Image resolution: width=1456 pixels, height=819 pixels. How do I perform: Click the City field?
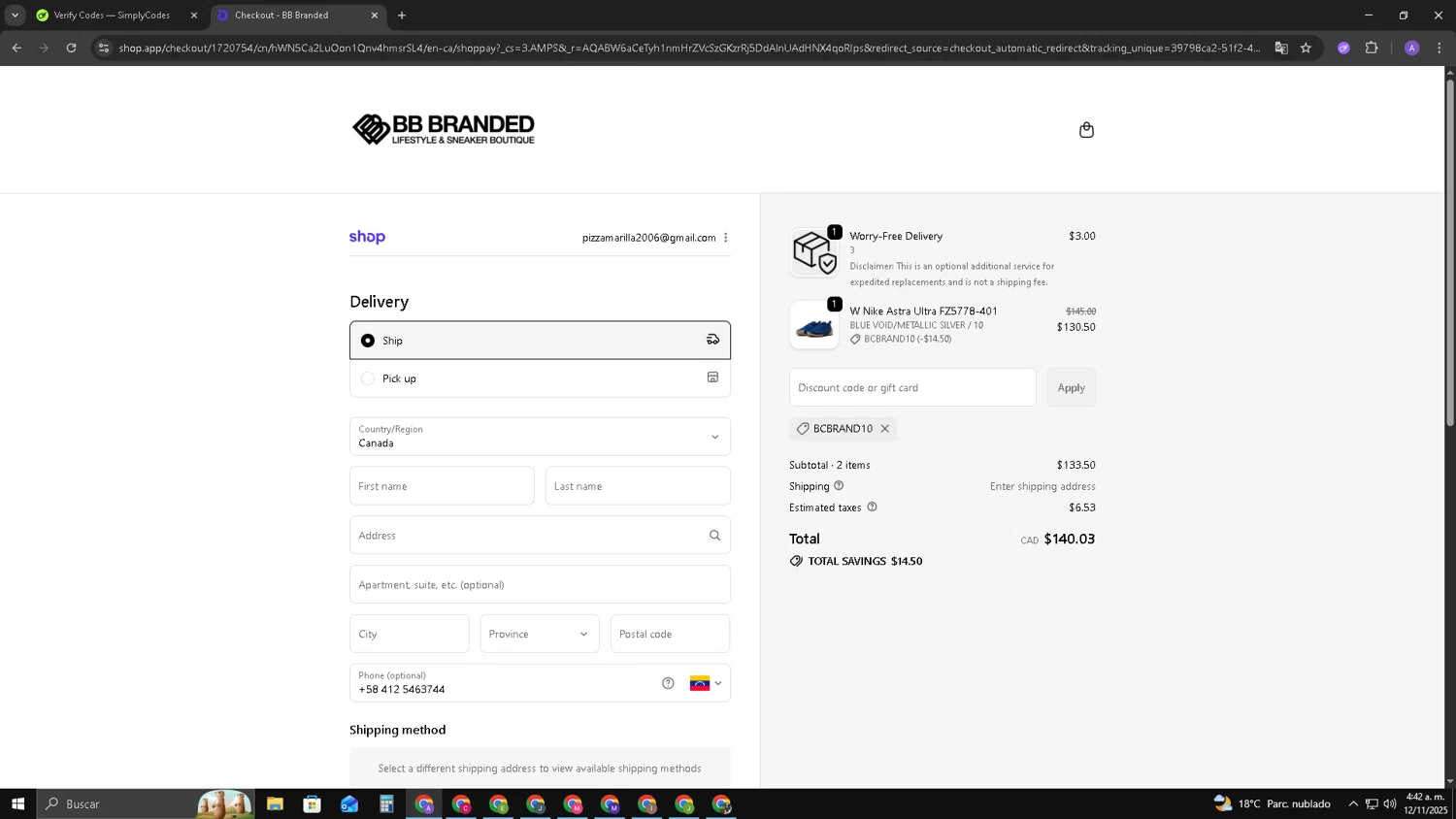click(409, 634)
